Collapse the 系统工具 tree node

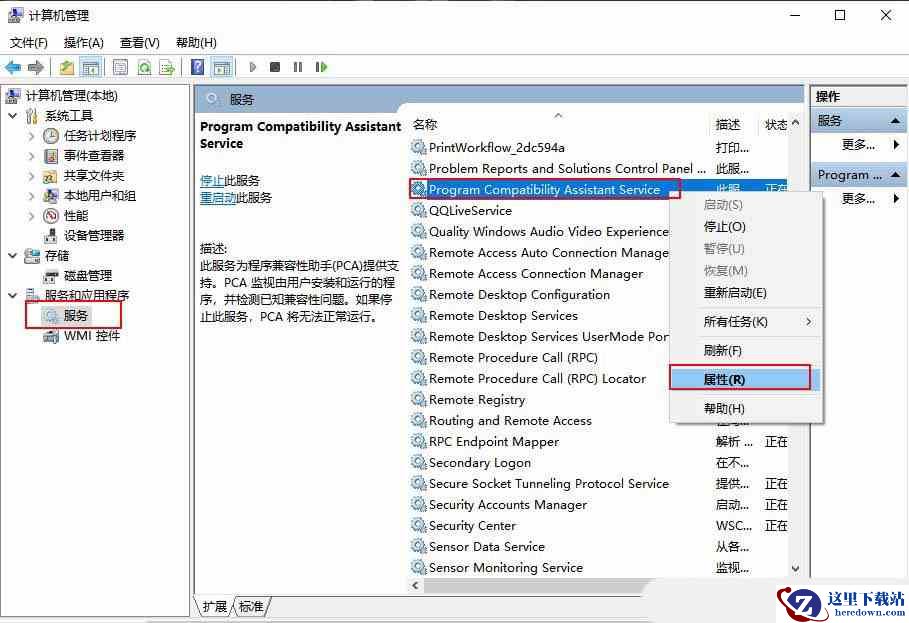pyautogui.click(x=13, y=116)
